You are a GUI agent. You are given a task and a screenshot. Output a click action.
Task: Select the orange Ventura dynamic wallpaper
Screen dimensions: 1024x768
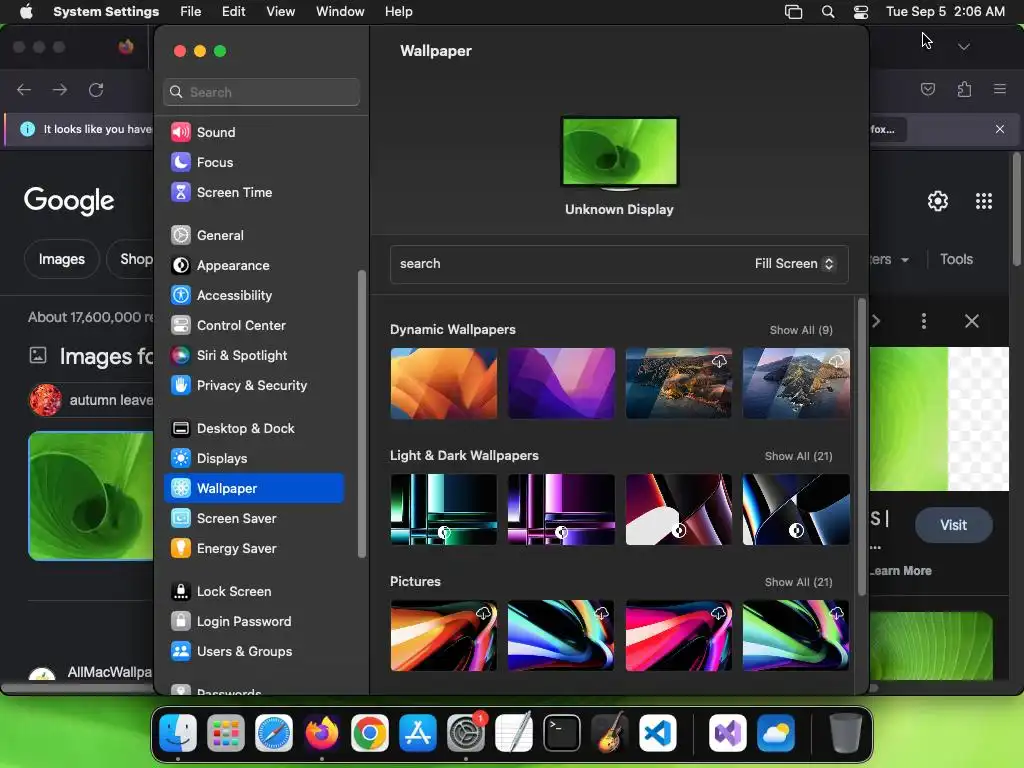[x=443, y=383]
